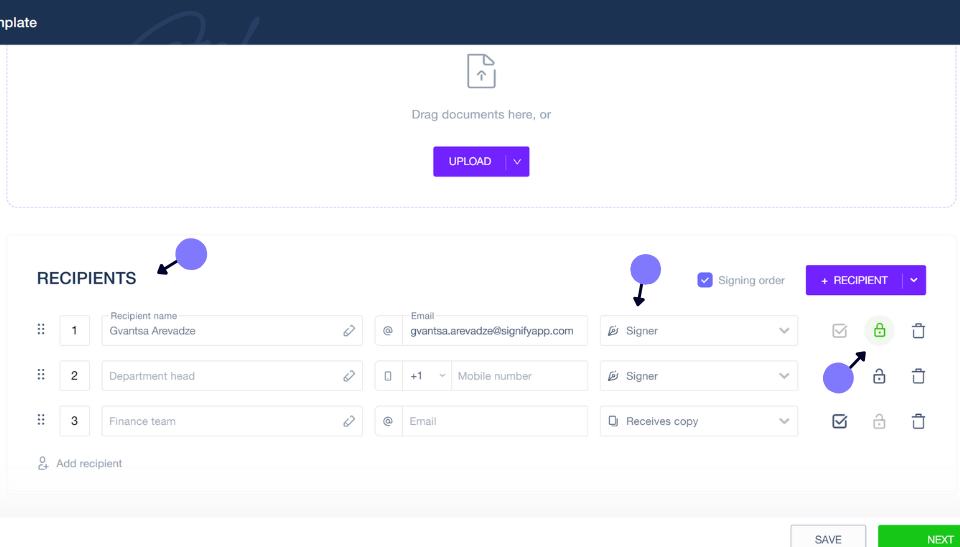
Task: Click the link icon in Gvantsa Arevadze field
Action: pos(349,331)
